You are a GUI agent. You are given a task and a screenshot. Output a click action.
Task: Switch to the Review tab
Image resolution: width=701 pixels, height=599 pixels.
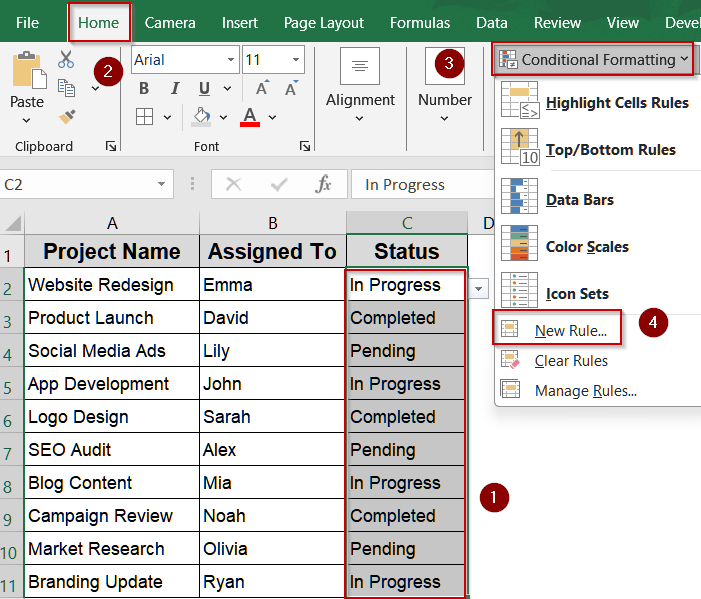[x=557, y=23]
